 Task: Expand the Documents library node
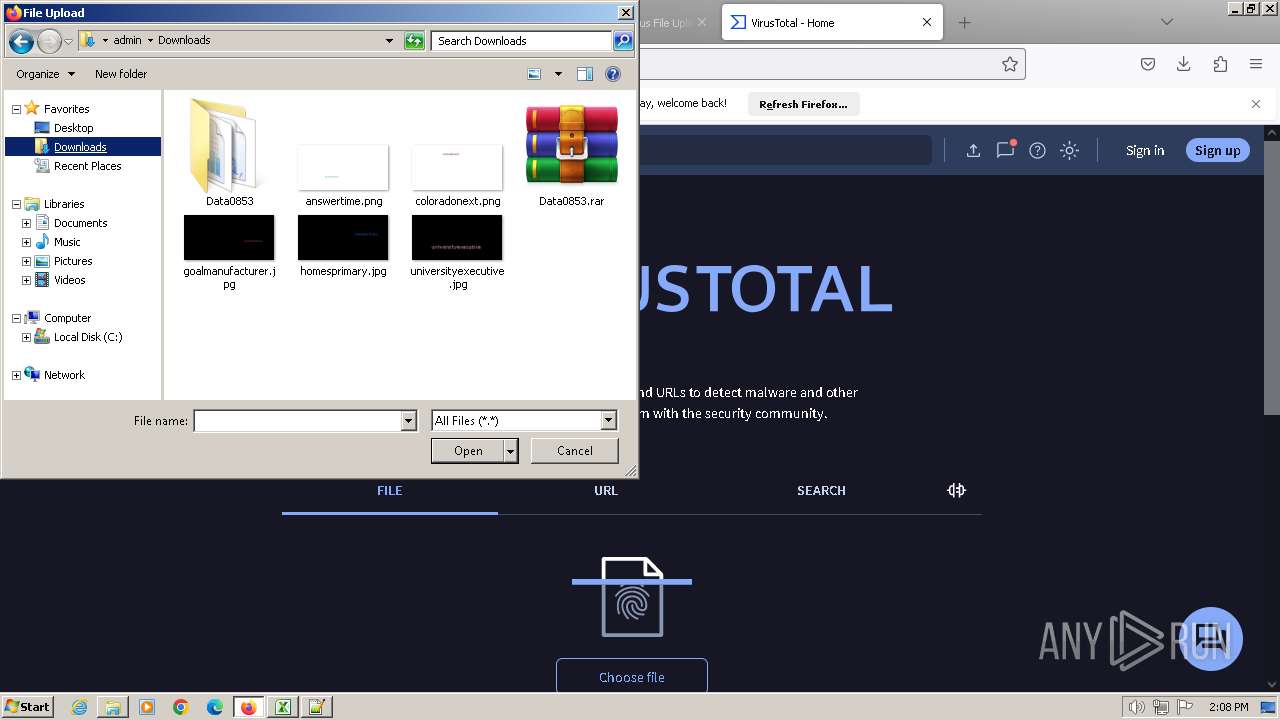pyautogui.click(x=26, y=223)
